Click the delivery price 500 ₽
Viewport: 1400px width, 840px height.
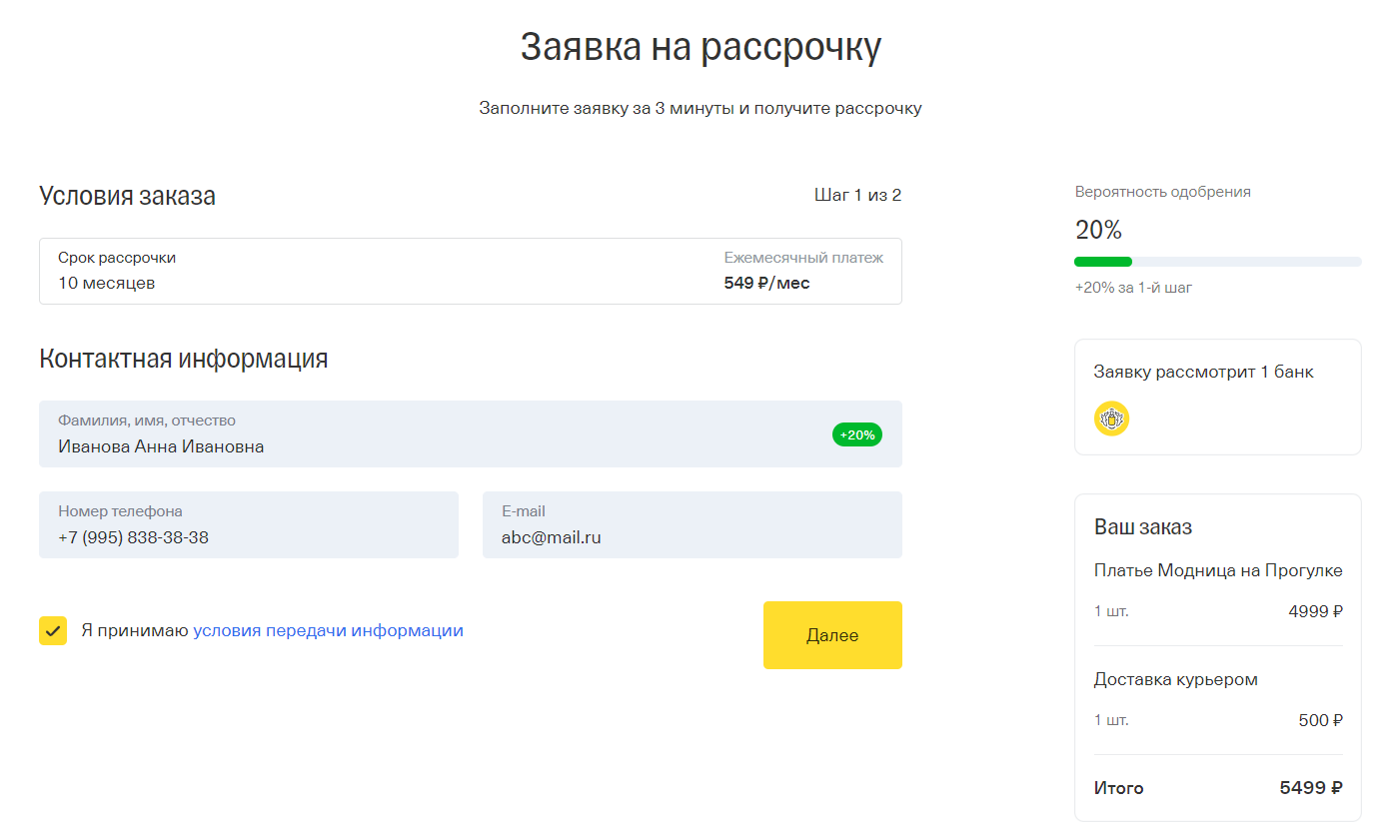click(x=1320, y=720)
